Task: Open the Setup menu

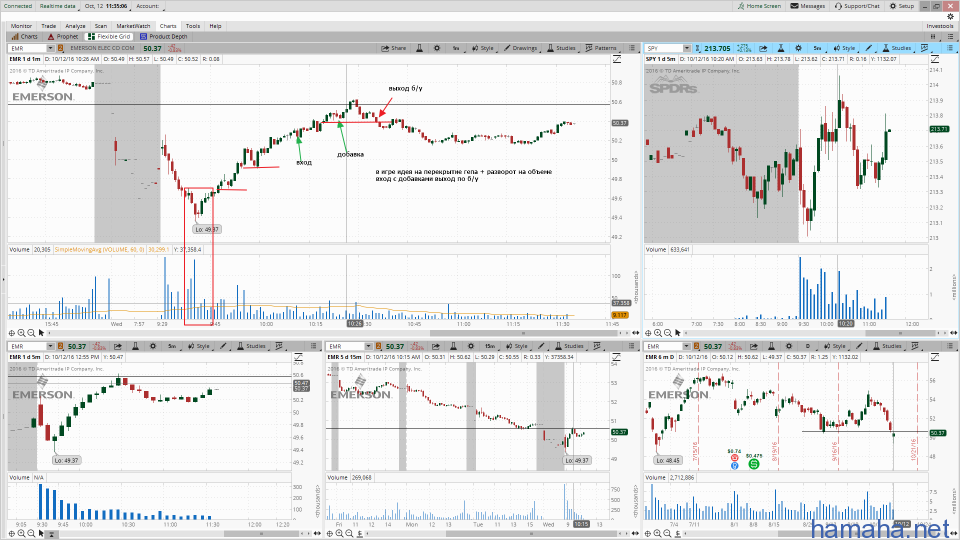Action: point(902,6)
